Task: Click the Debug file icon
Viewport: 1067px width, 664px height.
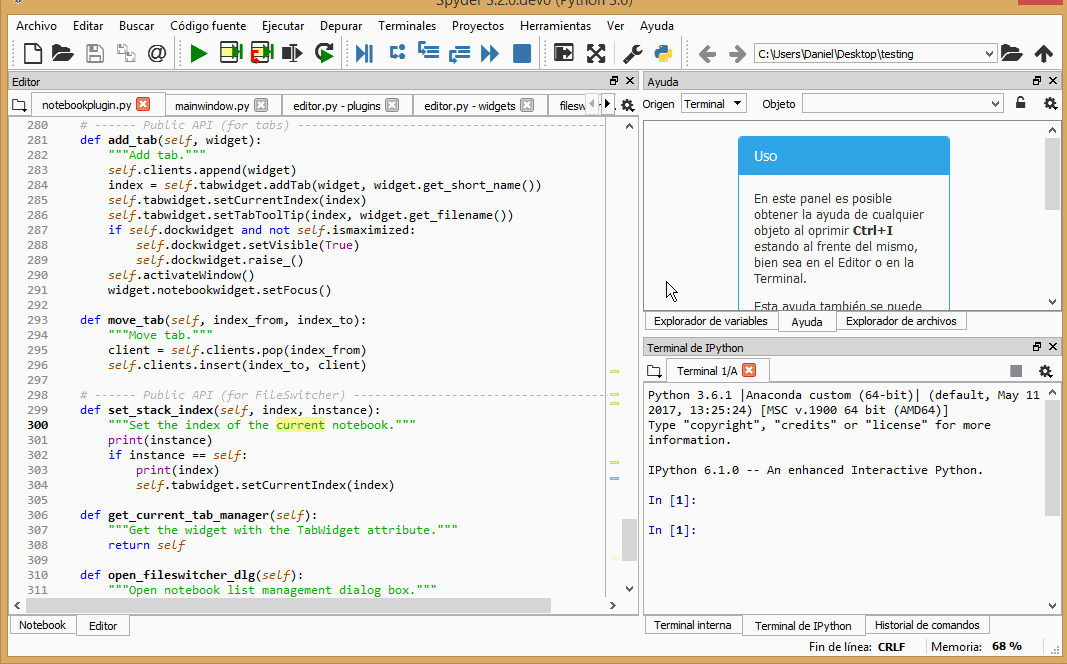Action: pyautogui.click(x=364, y=53)
